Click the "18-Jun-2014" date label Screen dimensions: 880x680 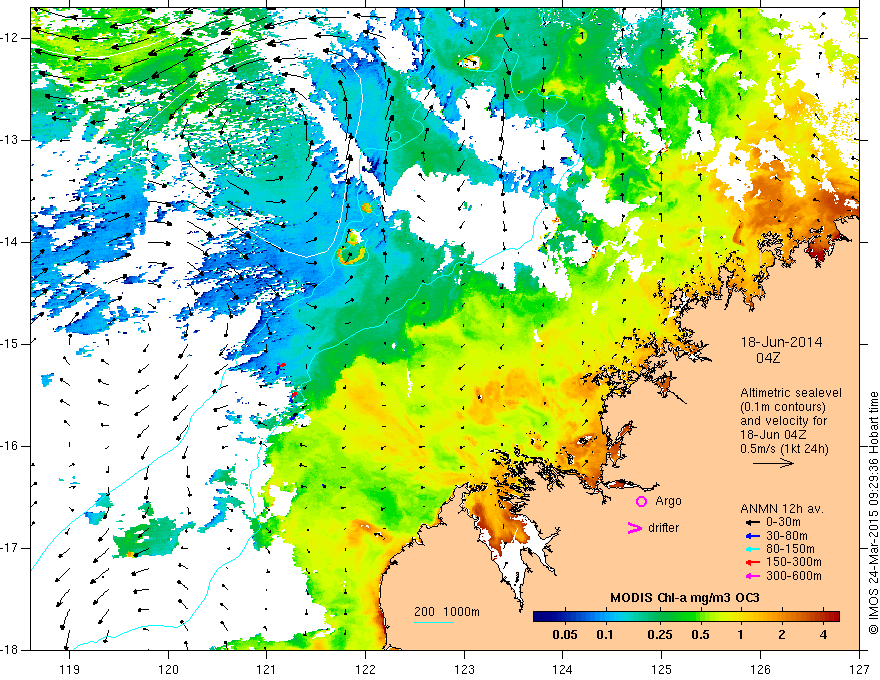(781, 342)
